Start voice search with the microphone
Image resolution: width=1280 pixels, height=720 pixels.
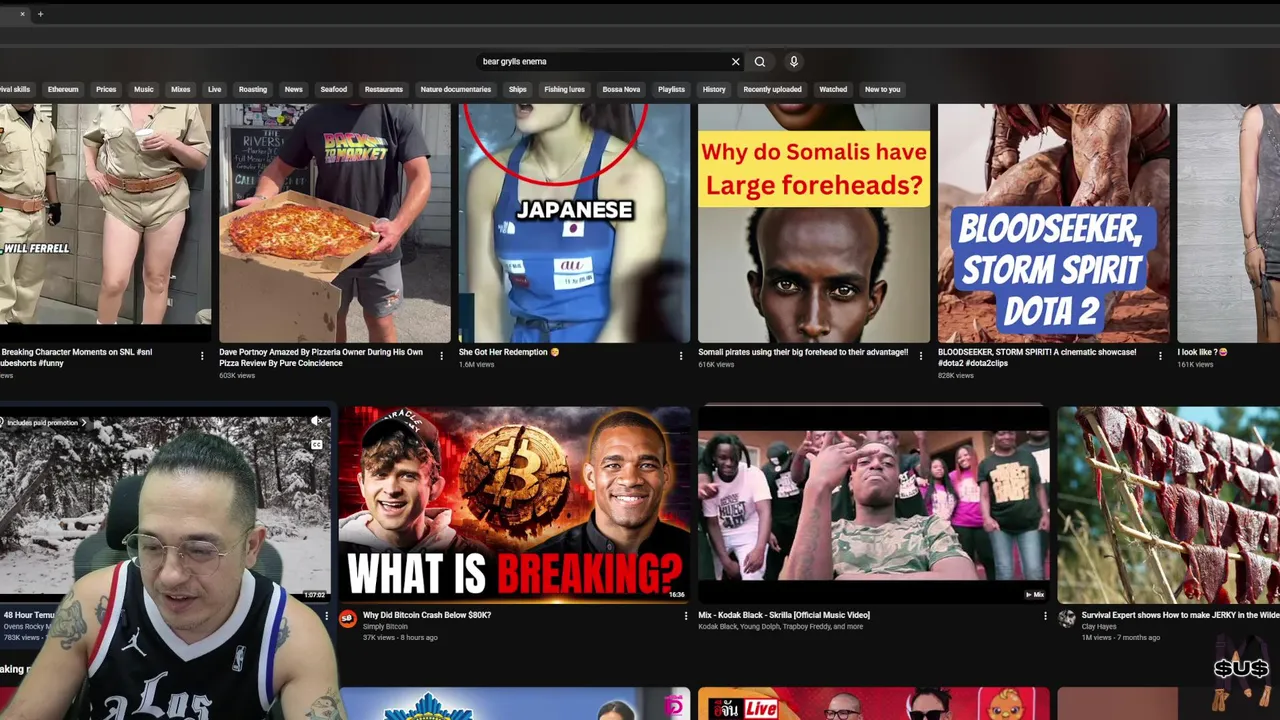[794, 61]
